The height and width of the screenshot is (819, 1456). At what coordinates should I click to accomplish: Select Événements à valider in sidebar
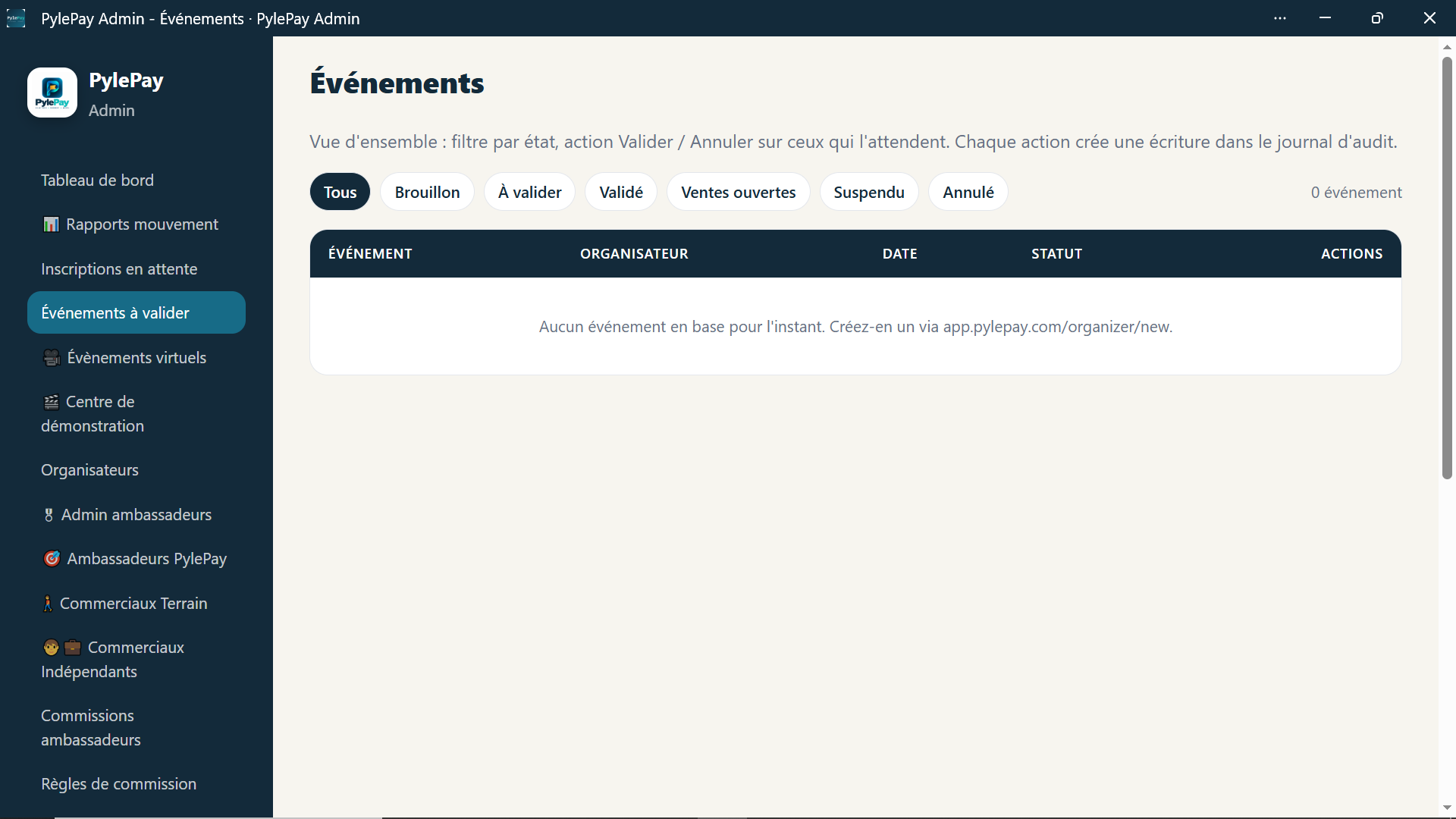click(136, 312)
